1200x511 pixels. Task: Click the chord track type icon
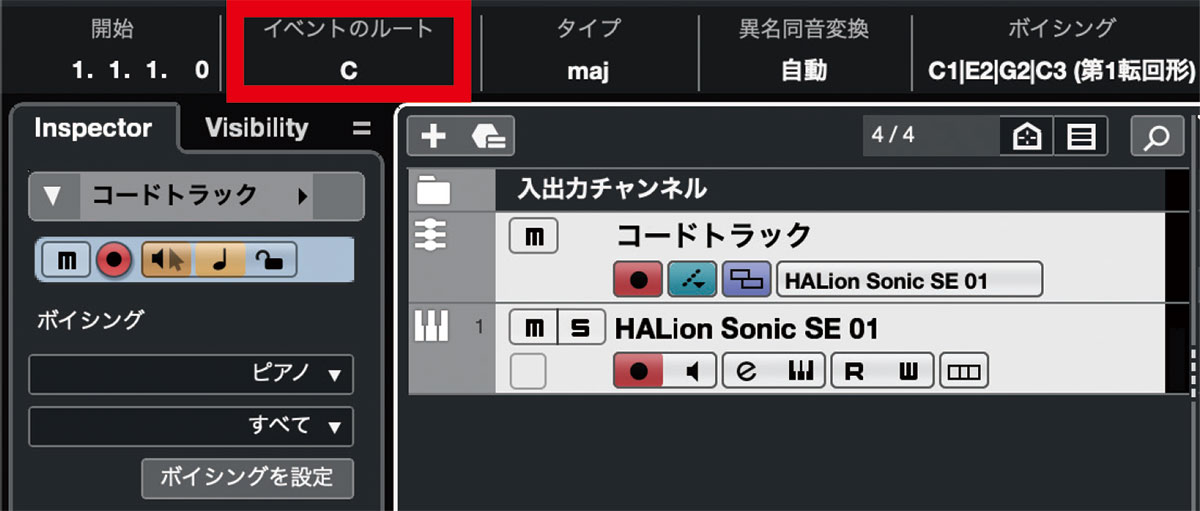[x=431, y=238]
